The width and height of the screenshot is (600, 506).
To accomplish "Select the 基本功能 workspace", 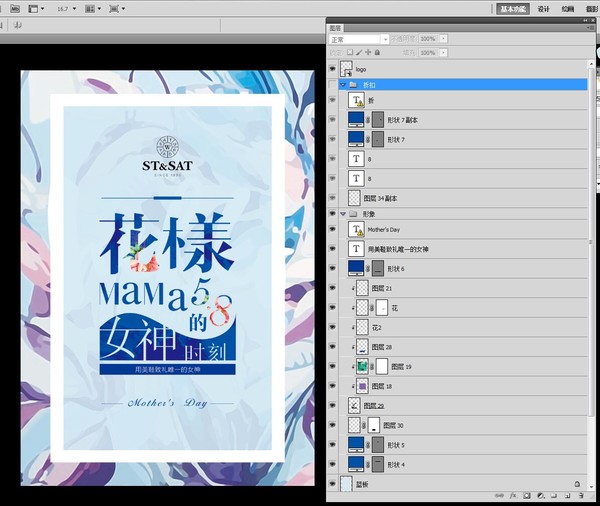I will (x=513, y=9).
